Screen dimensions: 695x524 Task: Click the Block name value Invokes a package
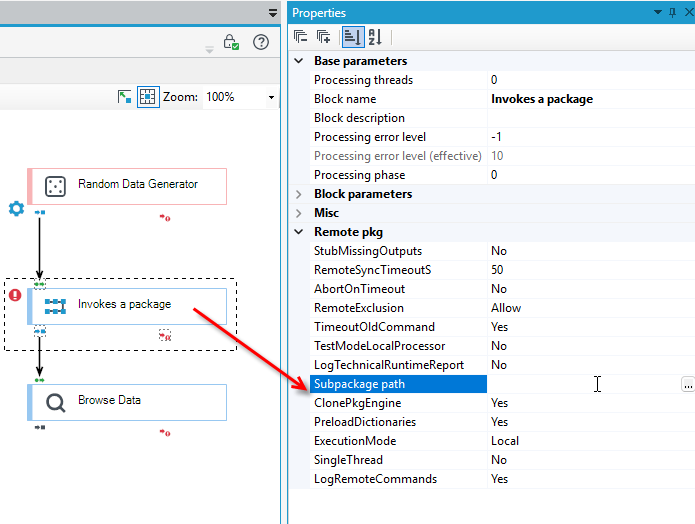(x=542, y=99)
